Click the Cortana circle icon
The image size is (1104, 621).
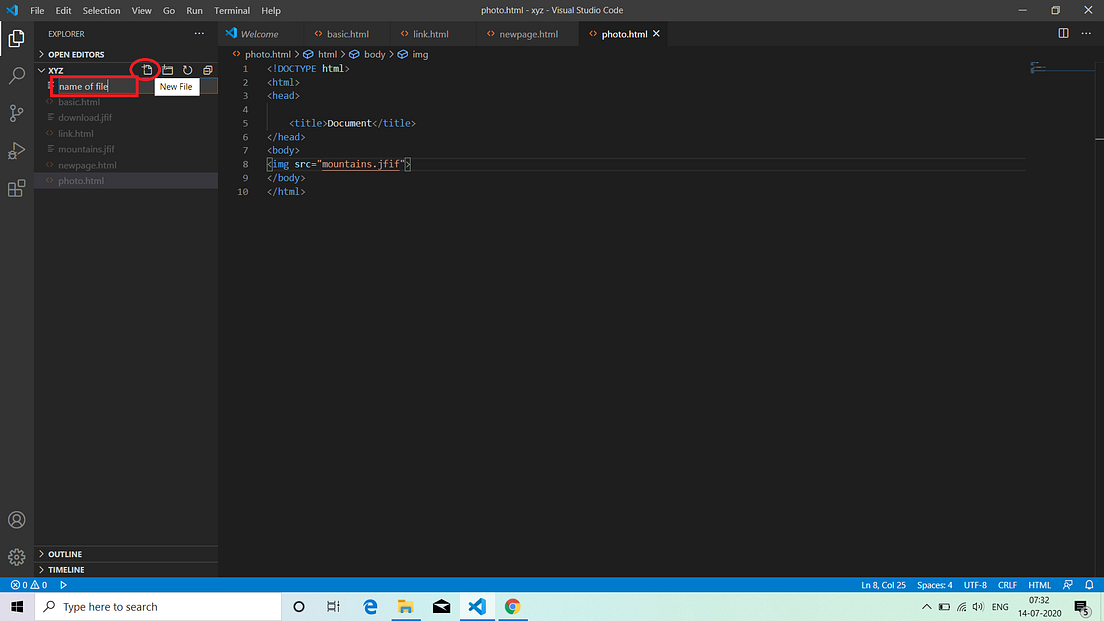[299, 606]
